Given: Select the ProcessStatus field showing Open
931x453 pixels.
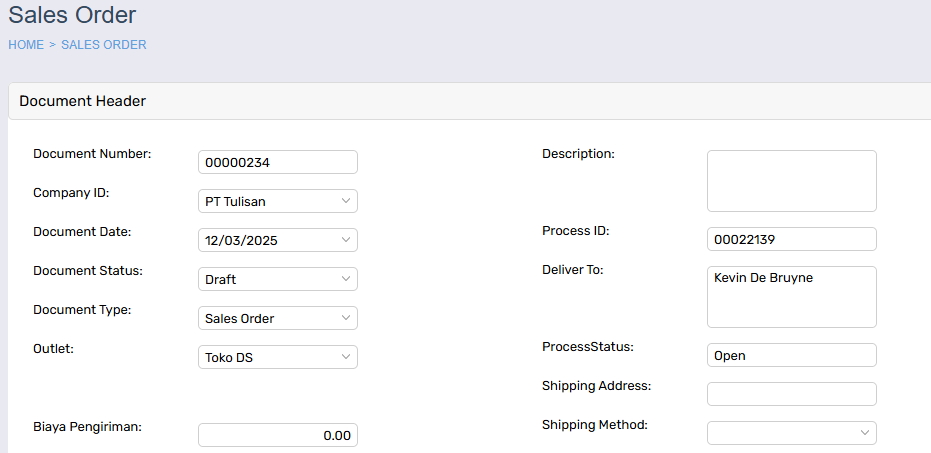Looking at the screenshot, I should [x=791, y=355].
